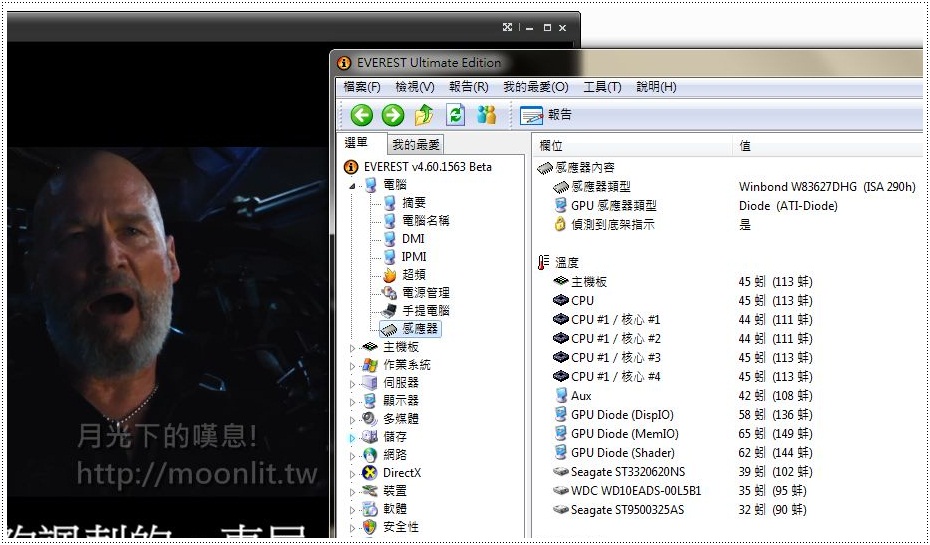Collapse the 電腦 tree node
The image size is (930, 545).
(x=352, y=185)
